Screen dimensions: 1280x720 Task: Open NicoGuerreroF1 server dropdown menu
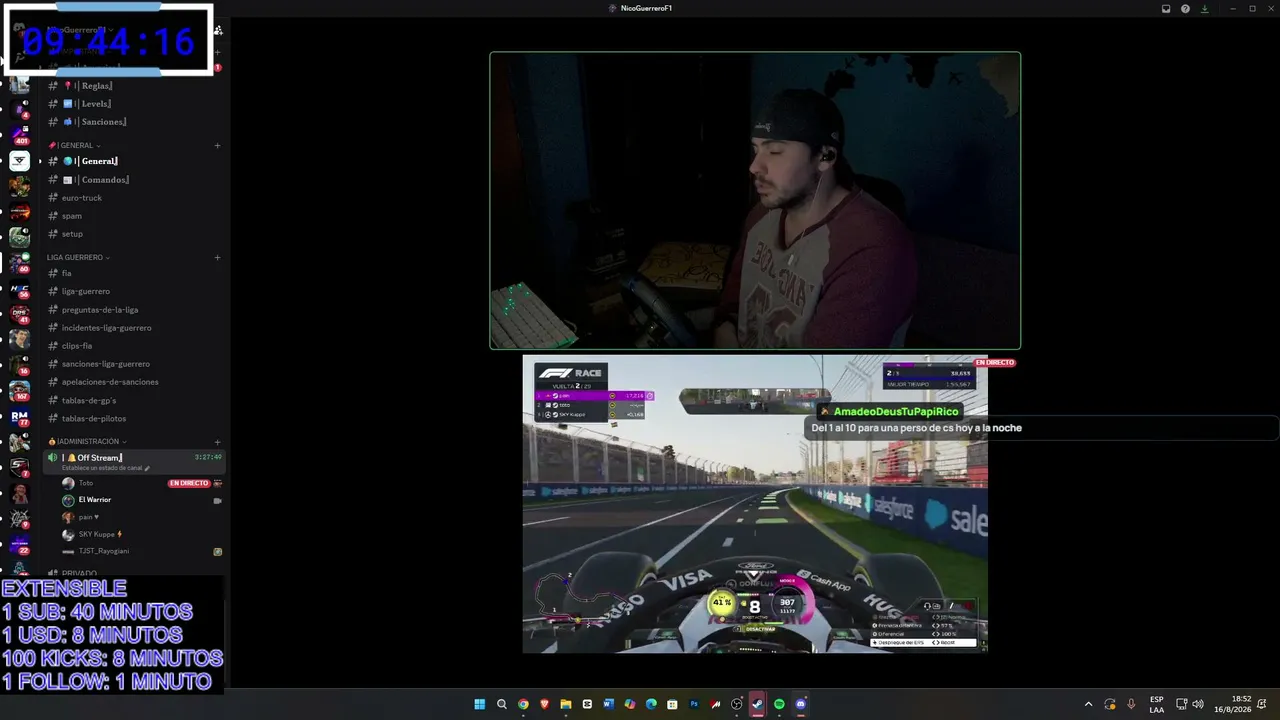tap(80, 31)
